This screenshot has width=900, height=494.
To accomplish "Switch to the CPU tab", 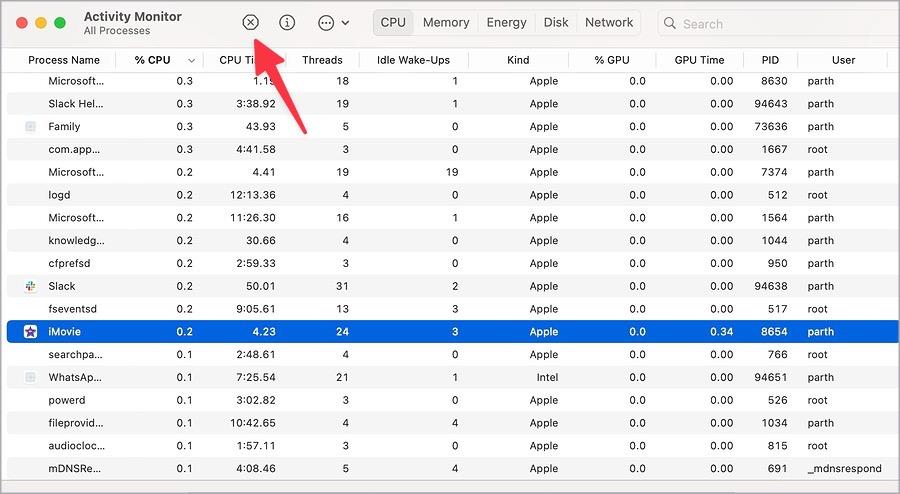I will click(x=393, y=22).
